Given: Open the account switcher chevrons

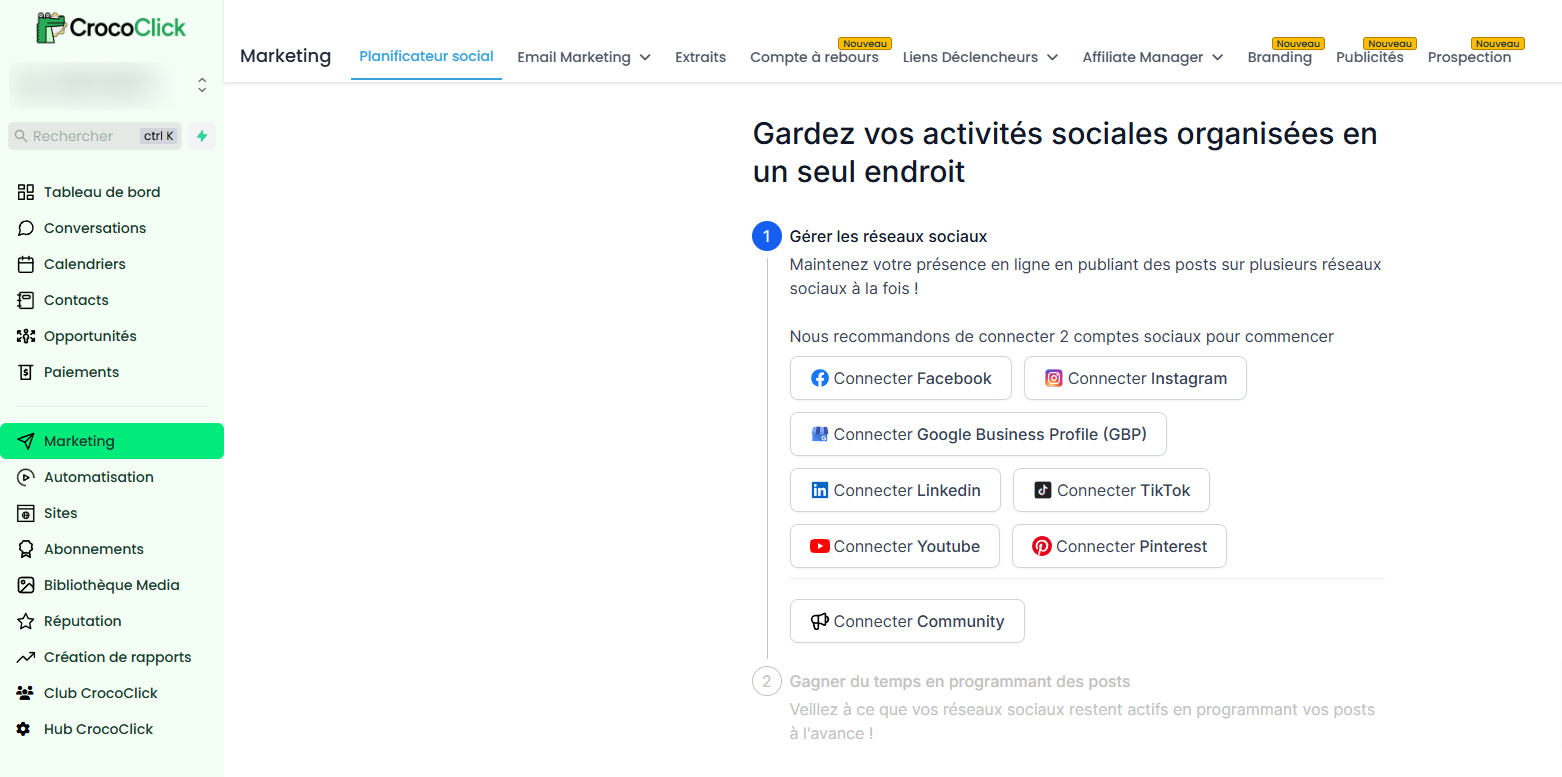Looking at the screenshot, I should click(202, 85).
